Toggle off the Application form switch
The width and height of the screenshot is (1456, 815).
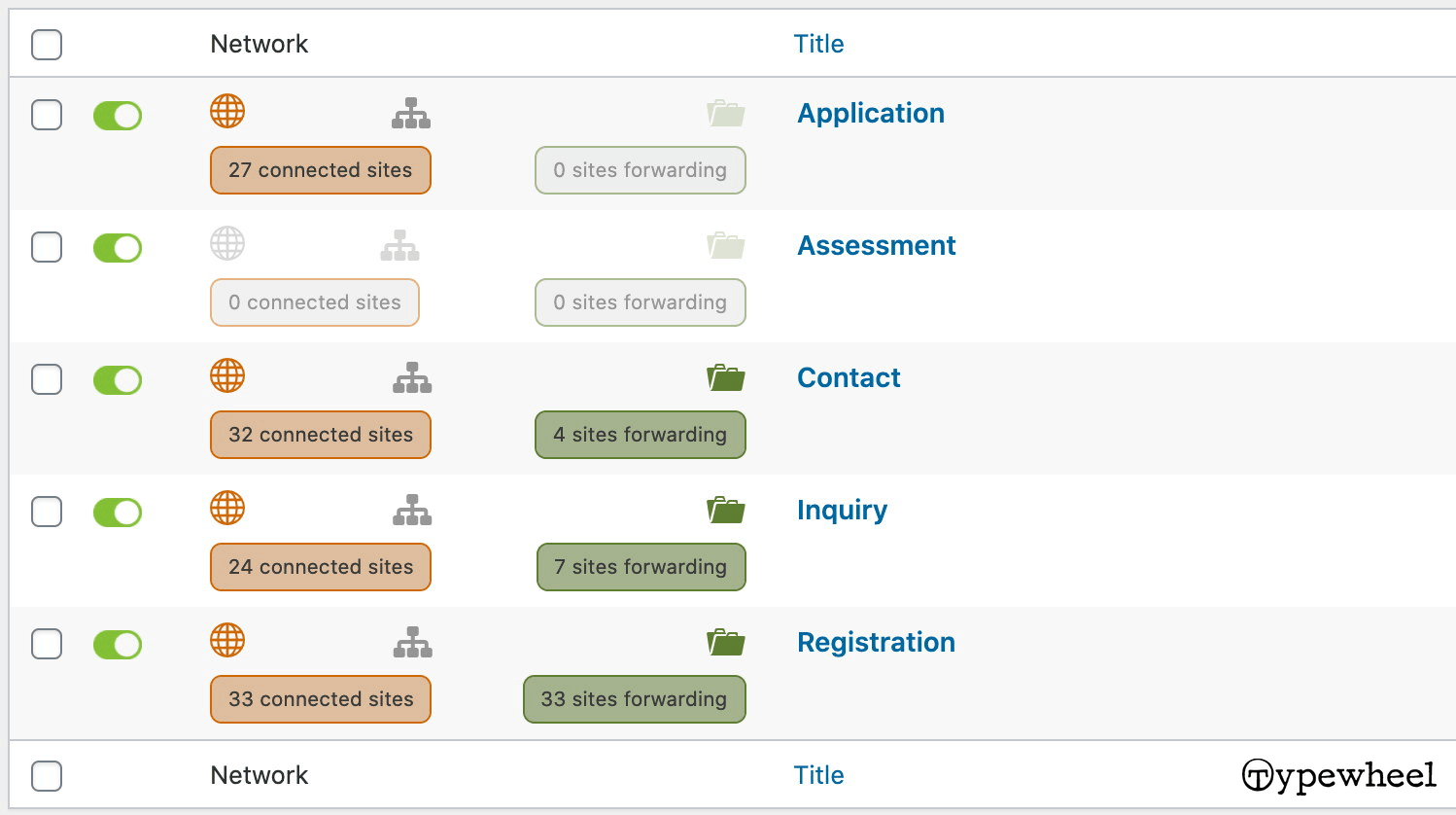click(x=118, y=116)
